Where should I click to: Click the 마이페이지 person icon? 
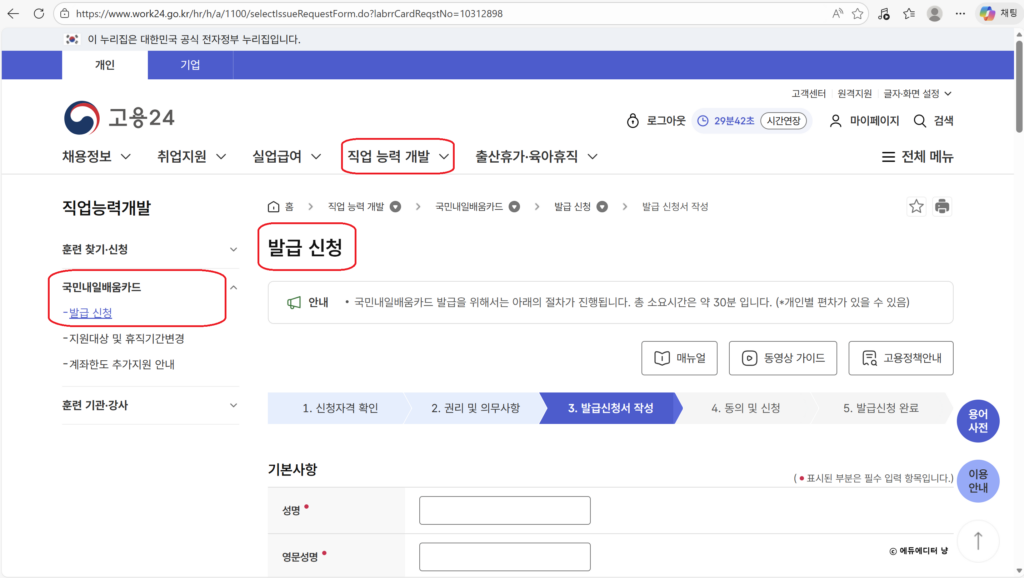836,120
